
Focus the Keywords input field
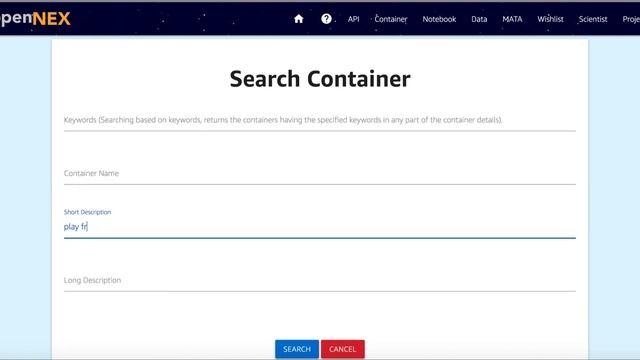pos(320,120)
